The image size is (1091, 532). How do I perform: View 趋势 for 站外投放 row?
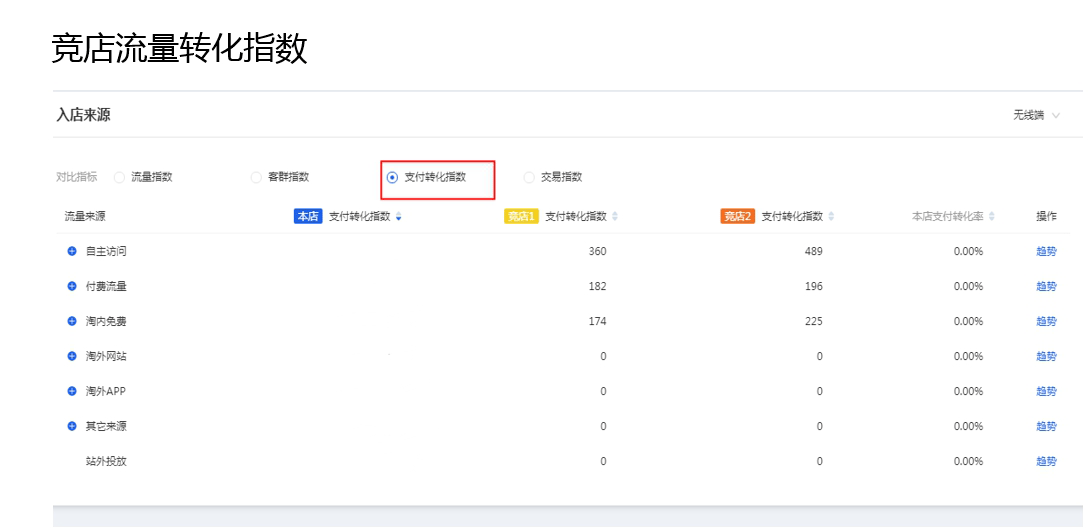[x=1046, y=461]
